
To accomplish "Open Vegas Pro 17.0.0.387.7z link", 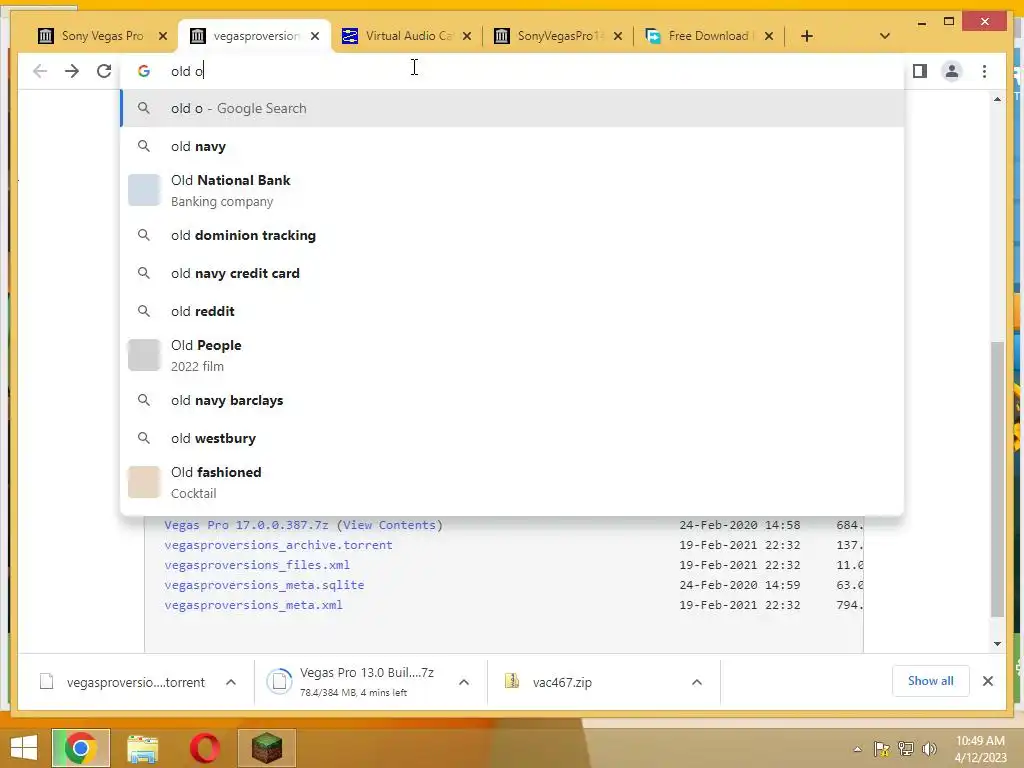I will (246, 525).
